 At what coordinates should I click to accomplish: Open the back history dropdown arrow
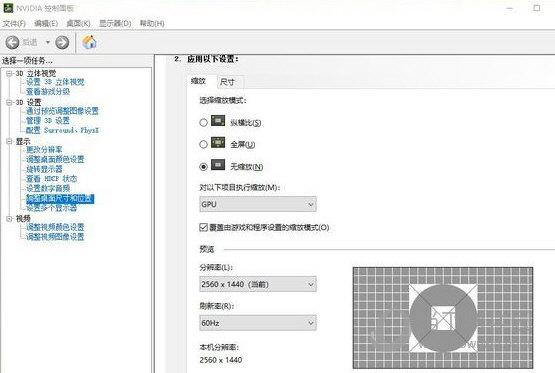pos(47,42)
